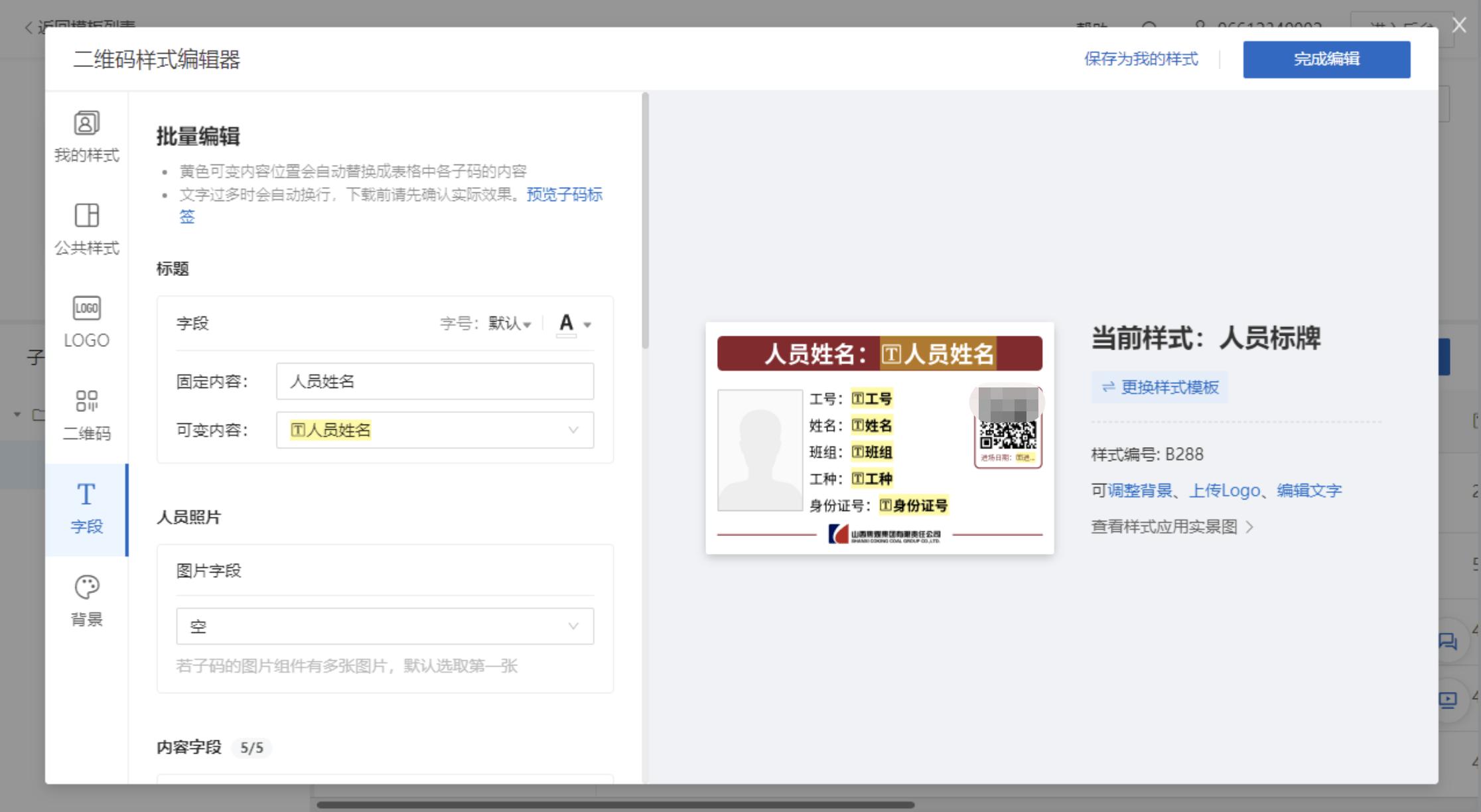
Task: Open the chat icon on the right edge
Action: (x=1449, y=641)
